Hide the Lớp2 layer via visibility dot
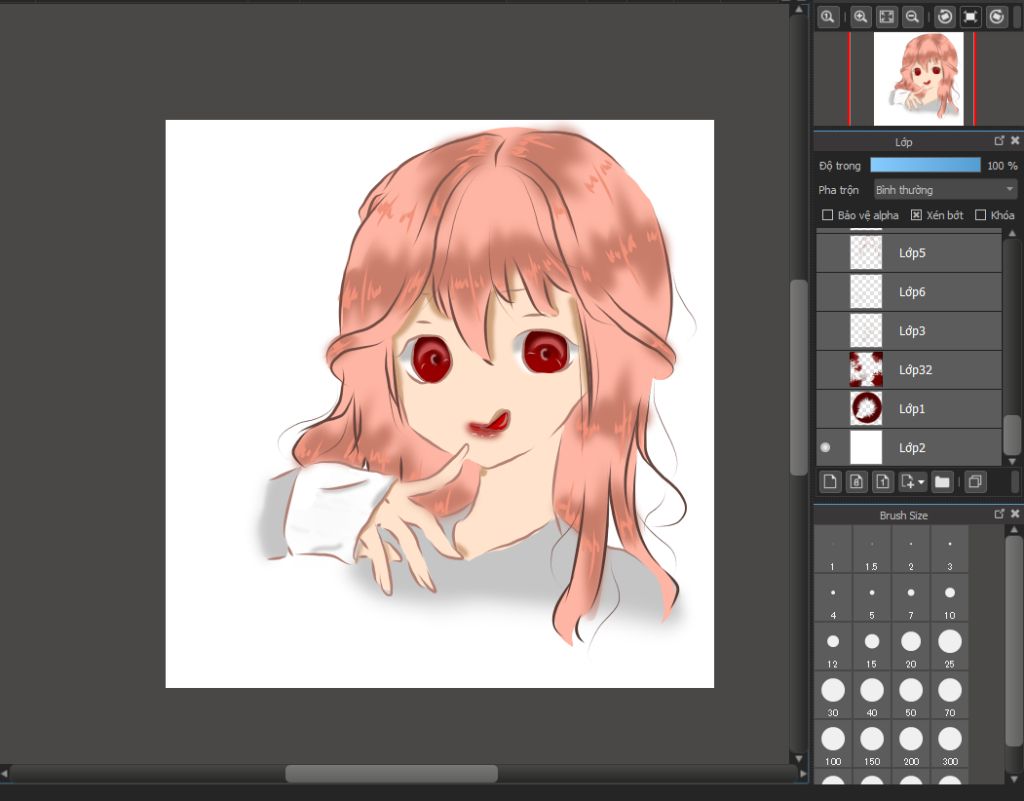1024x801 pixels. point(825,447)
